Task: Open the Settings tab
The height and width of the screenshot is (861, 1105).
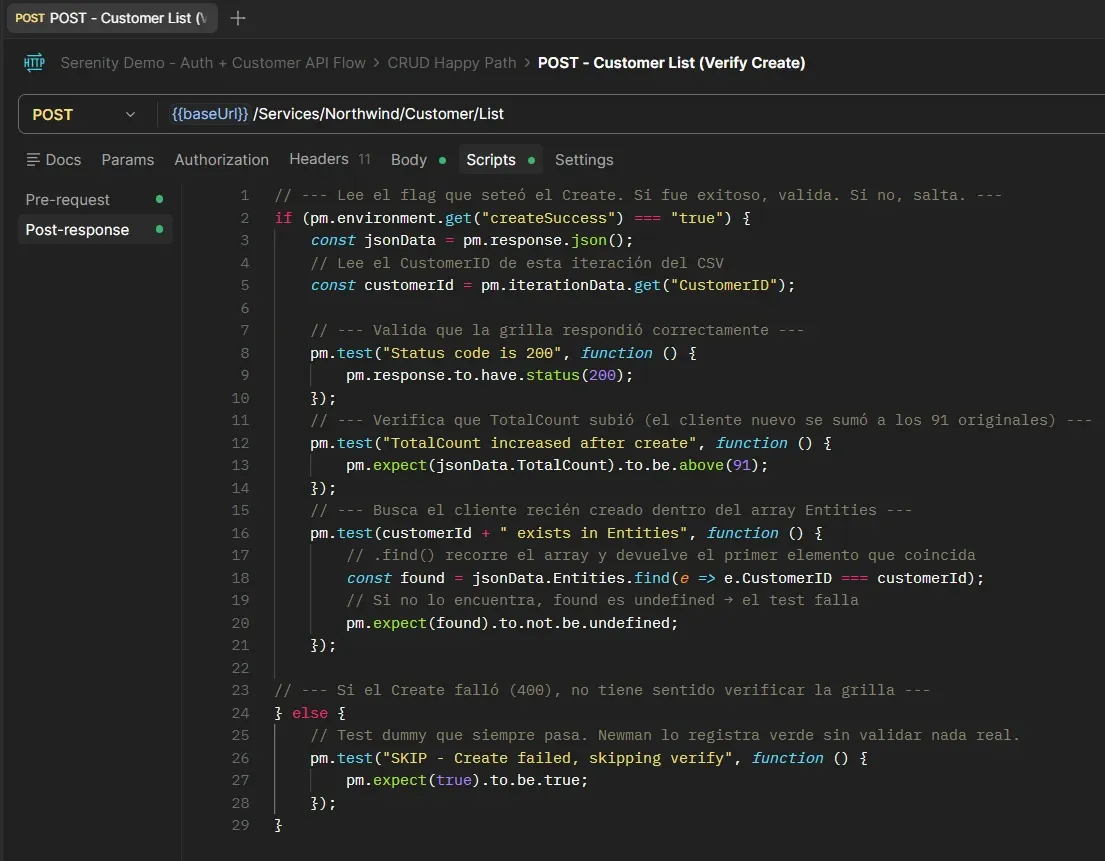Action: coord(584,160)
